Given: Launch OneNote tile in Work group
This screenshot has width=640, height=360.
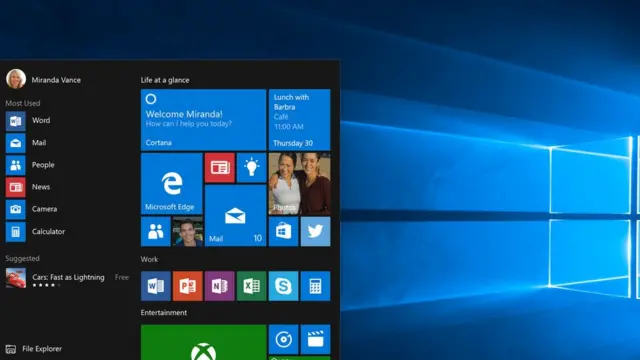Looking at the screenshot, I should click(220, 286).
